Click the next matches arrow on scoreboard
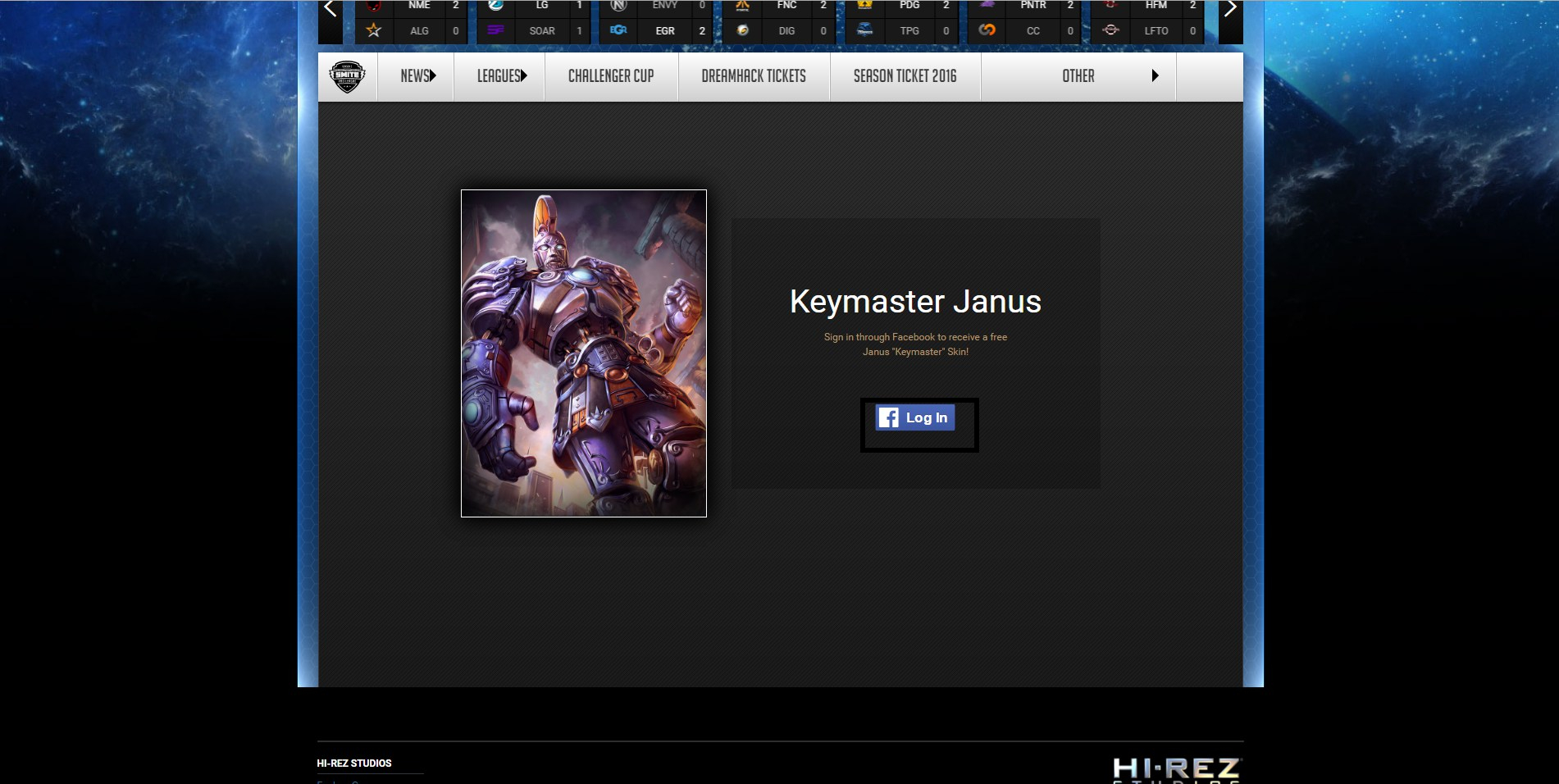 tap(1230, 9)
